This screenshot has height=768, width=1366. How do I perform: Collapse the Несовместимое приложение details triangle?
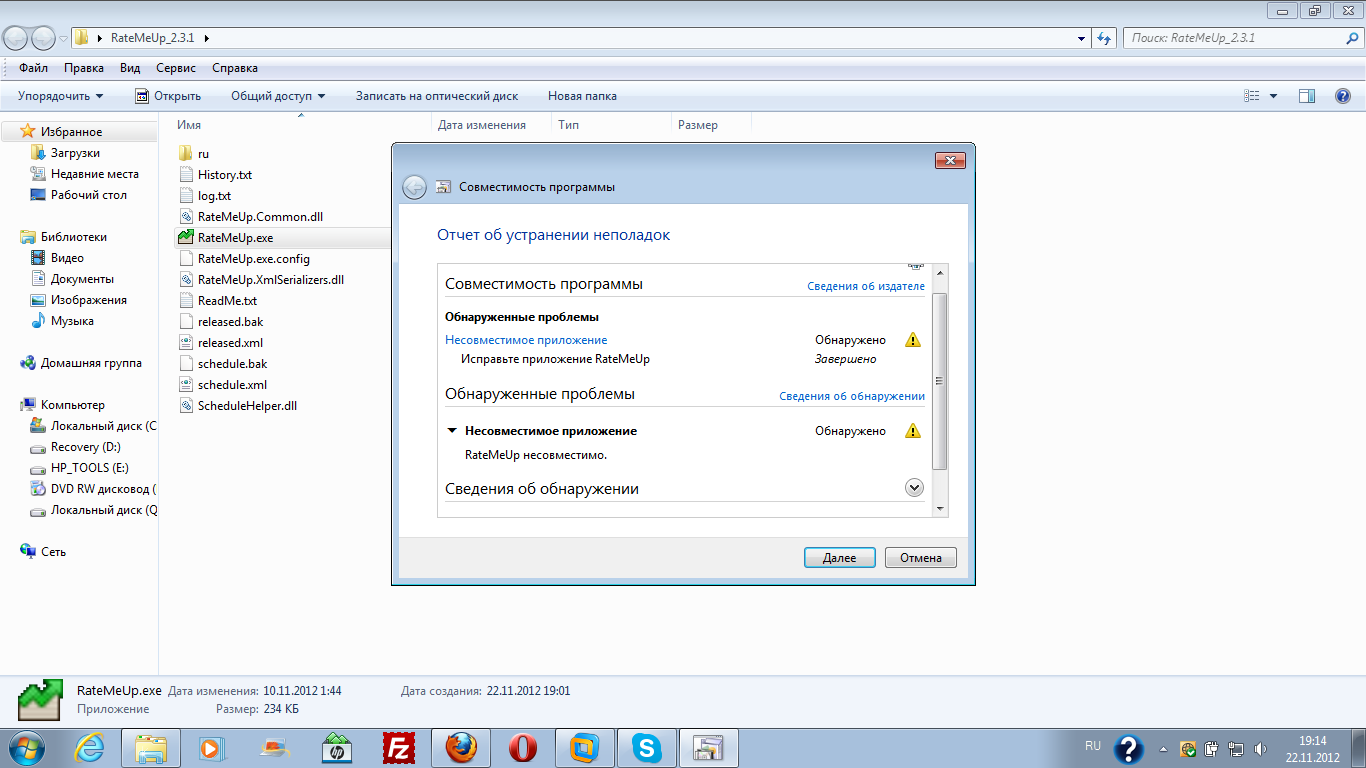452,431
